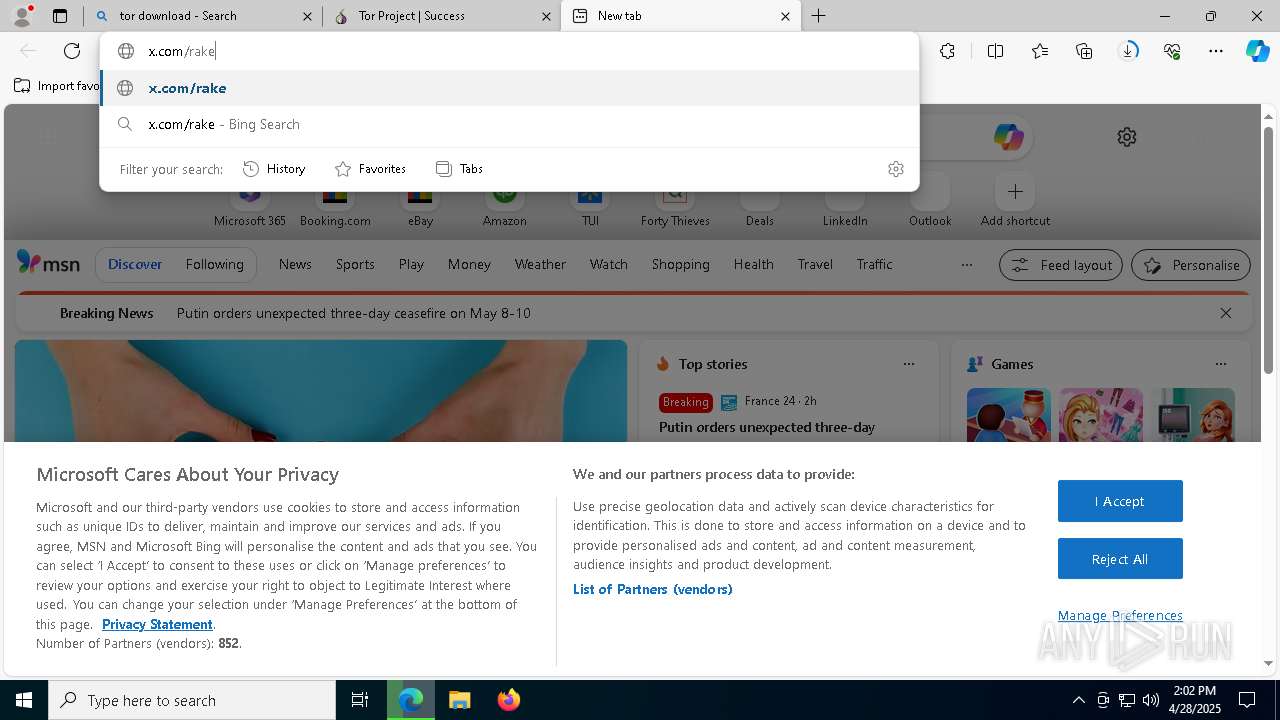Viewport: 1280px width, 720px height.
Task: Open the Privacy Statement link
Action: click(157, 624)
